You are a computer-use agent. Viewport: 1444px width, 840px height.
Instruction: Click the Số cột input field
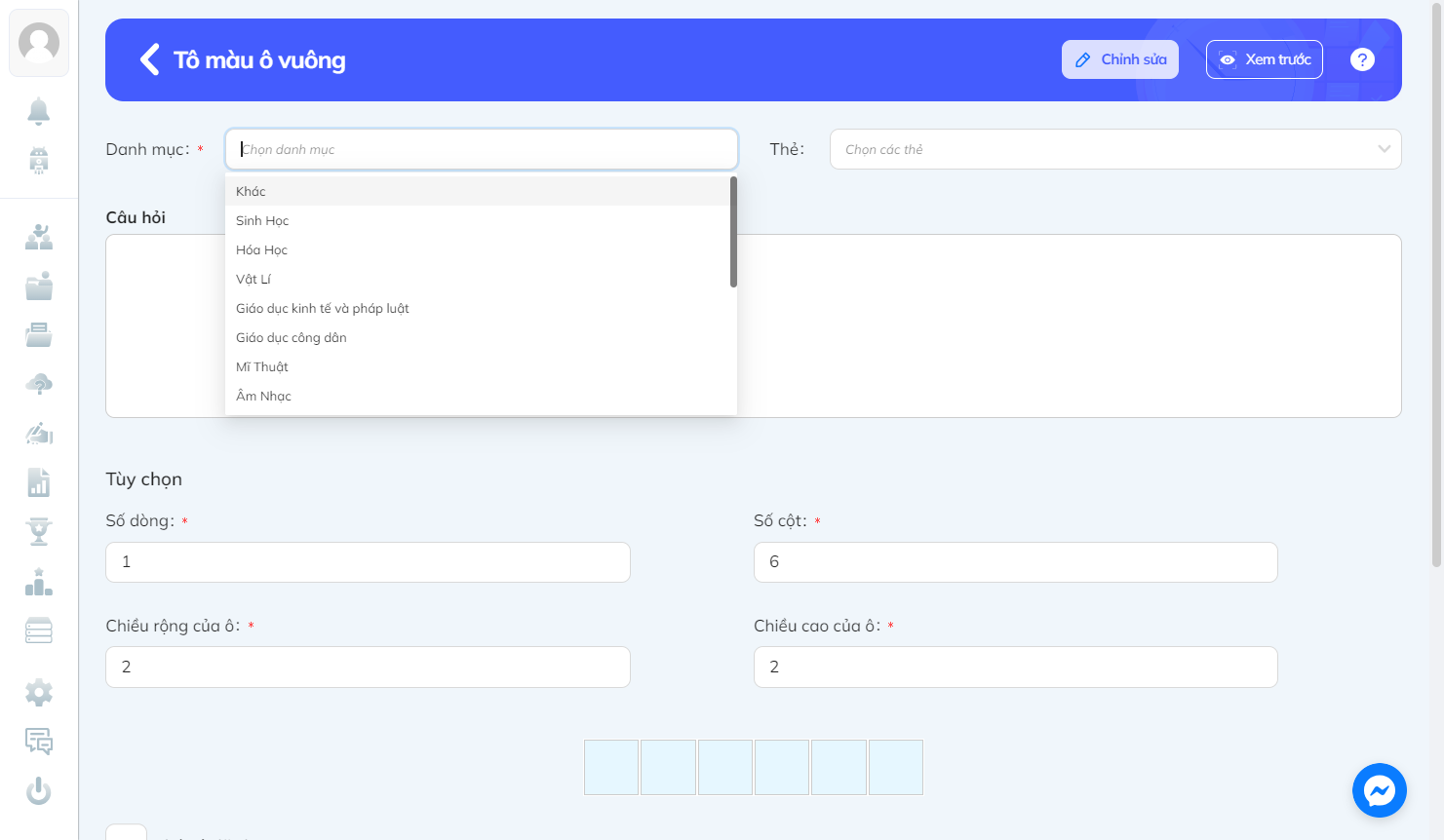tap(1016, 562)
